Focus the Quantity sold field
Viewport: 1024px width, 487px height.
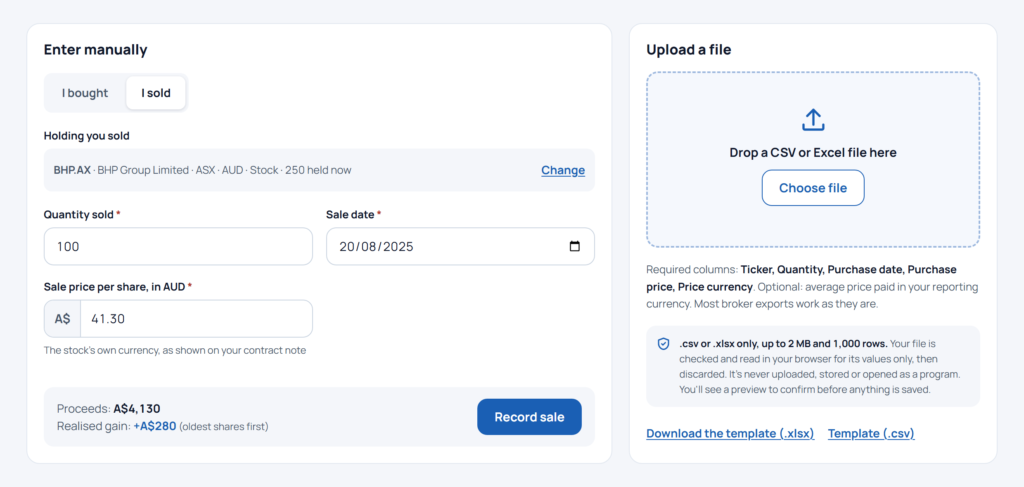[178, 246]
